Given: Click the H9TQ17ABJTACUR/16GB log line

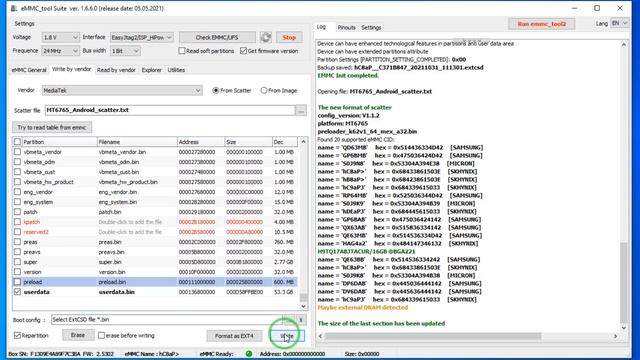Looking at the screenshot, I should pyautogui.click(x=366, y=251).
